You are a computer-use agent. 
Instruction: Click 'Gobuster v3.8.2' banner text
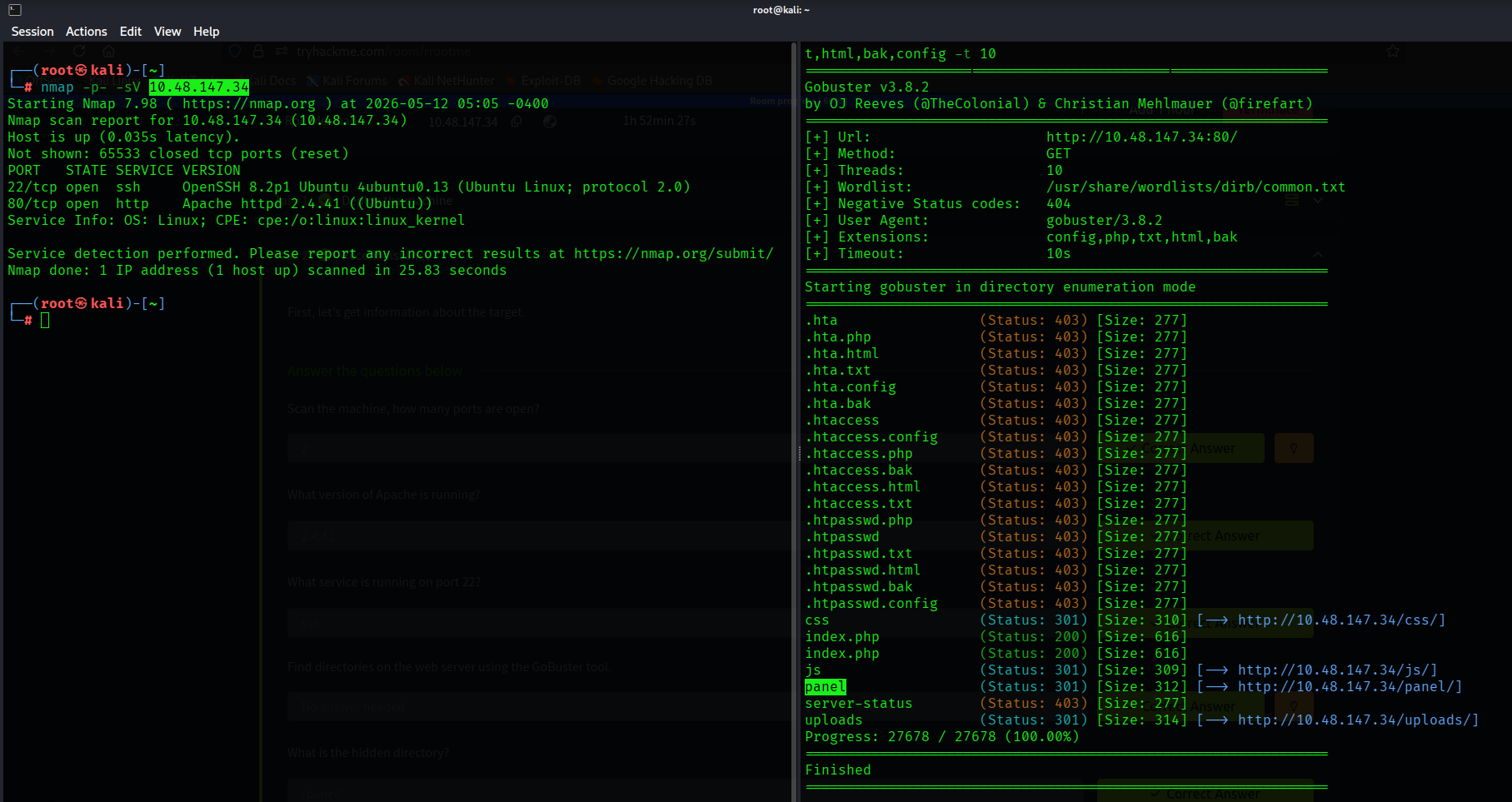[867, 87]
